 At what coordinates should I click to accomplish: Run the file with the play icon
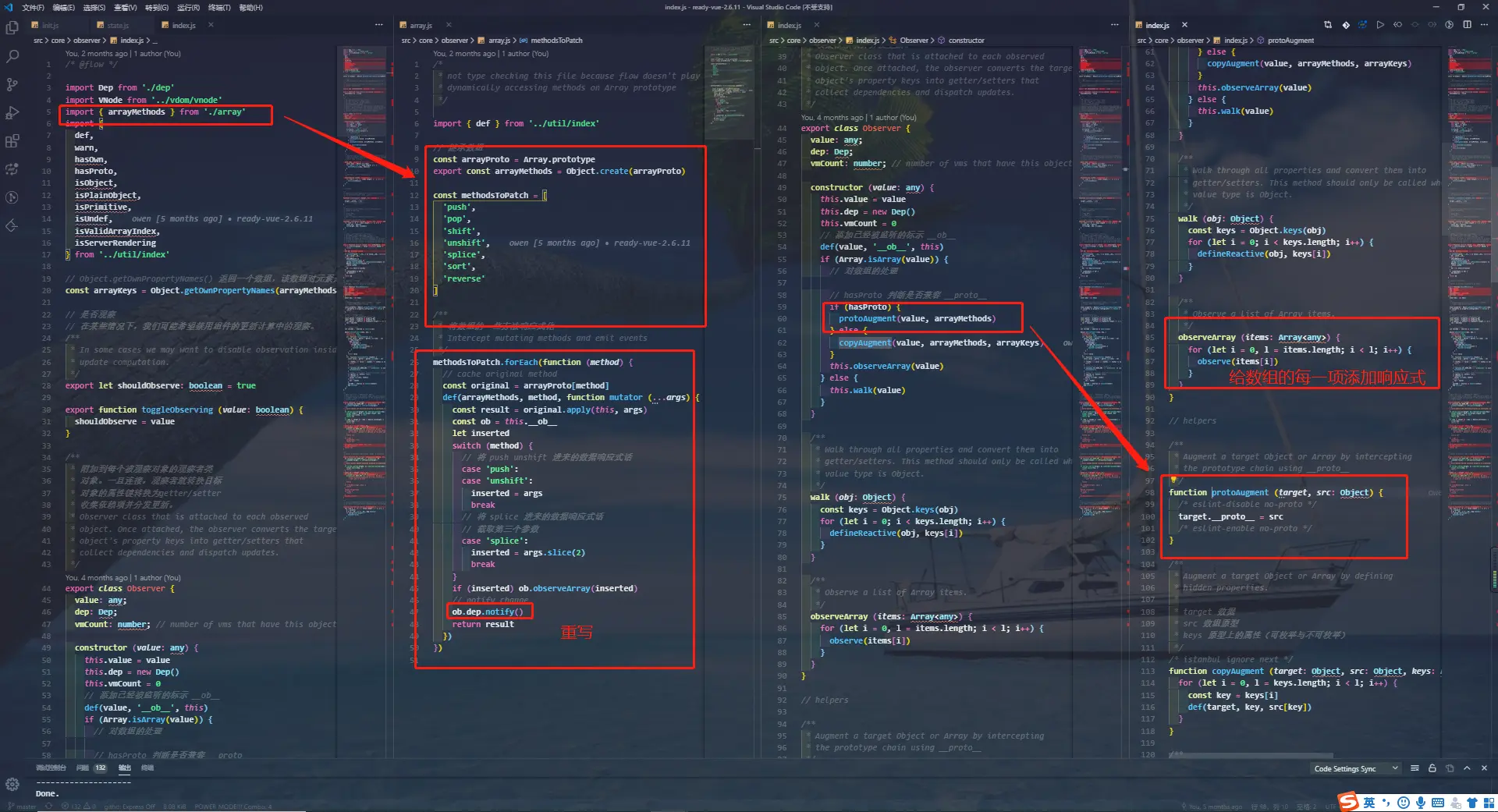[1380, 25]
